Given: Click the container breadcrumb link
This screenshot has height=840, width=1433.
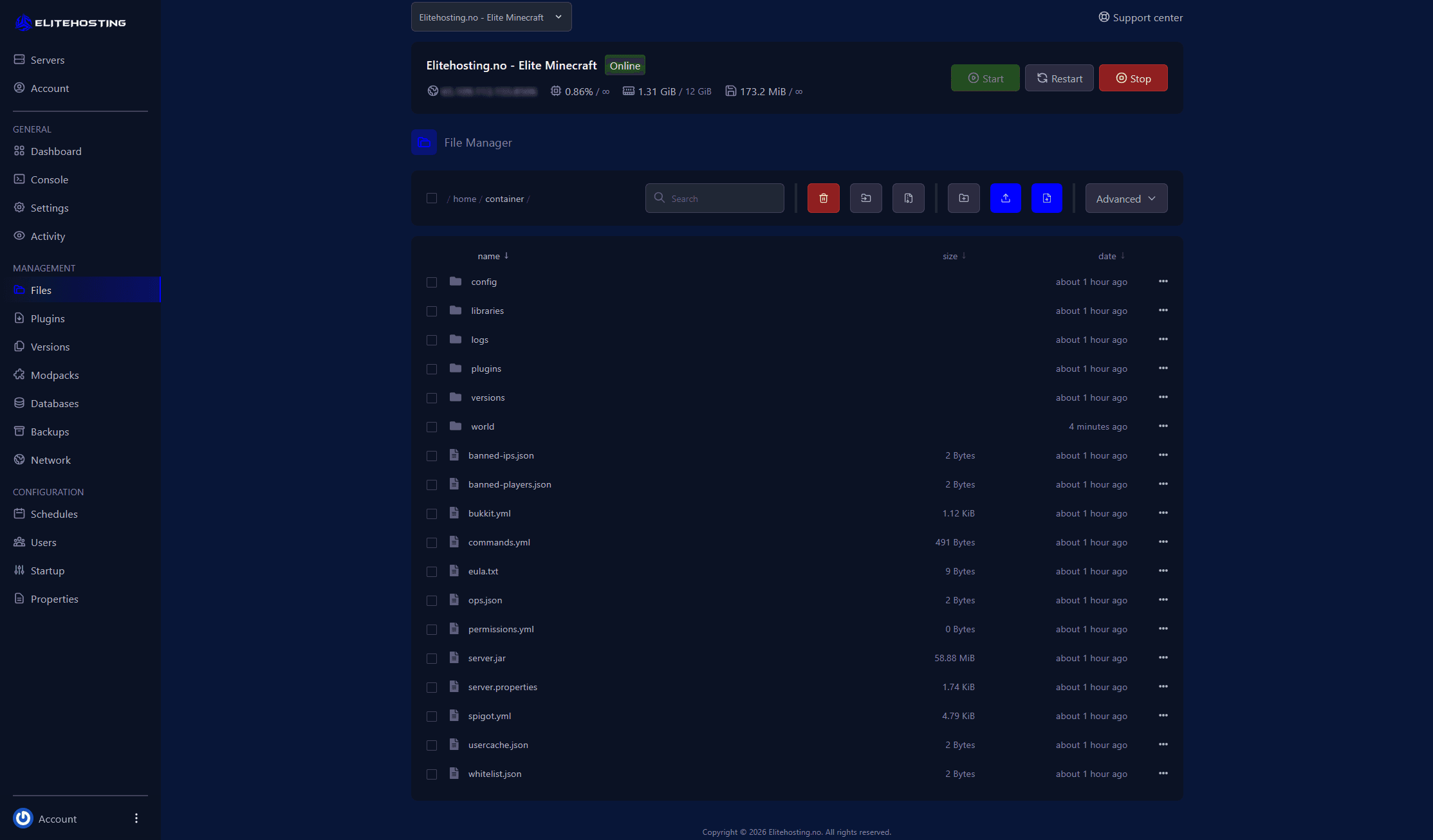Looking at the screenshot, I should [x=504, y=199].
